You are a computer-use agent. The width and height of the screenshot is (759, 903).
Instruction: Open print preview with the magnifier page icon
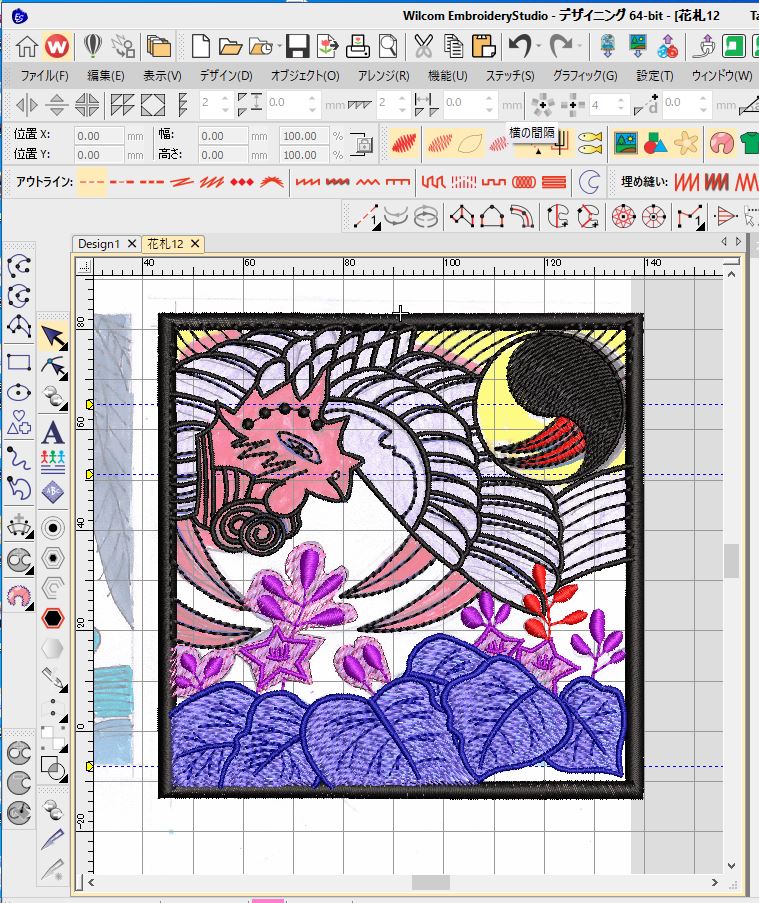coord(388,46)
